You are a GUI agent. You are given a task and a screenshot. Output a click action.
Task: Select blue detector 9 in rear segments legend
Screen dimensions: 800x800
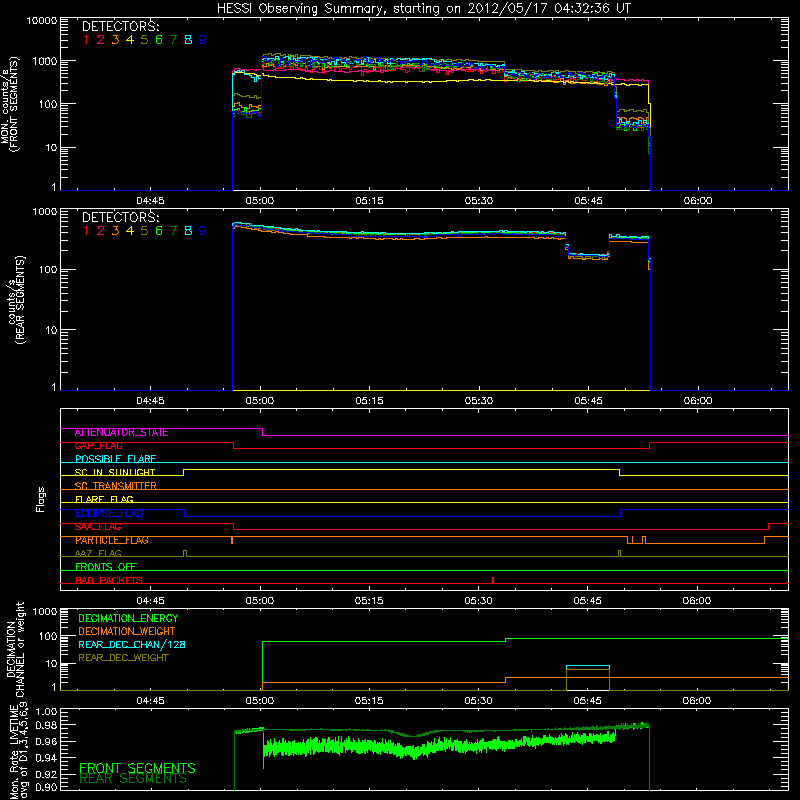203,231
